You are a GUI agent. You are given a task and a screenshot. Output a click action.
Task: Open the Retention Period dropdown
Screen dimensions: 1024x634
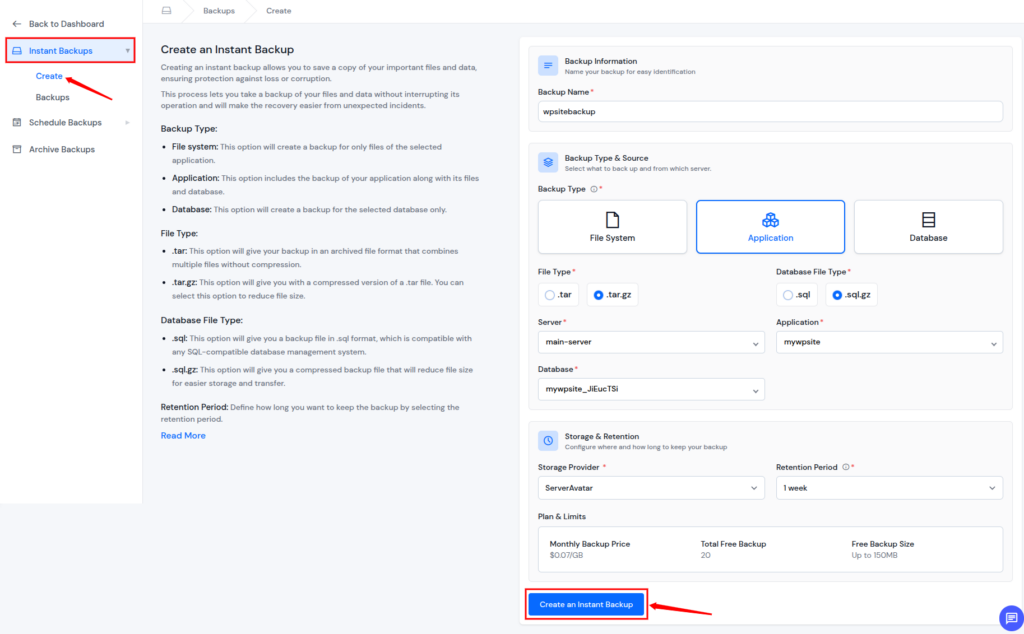coord(889,487)
